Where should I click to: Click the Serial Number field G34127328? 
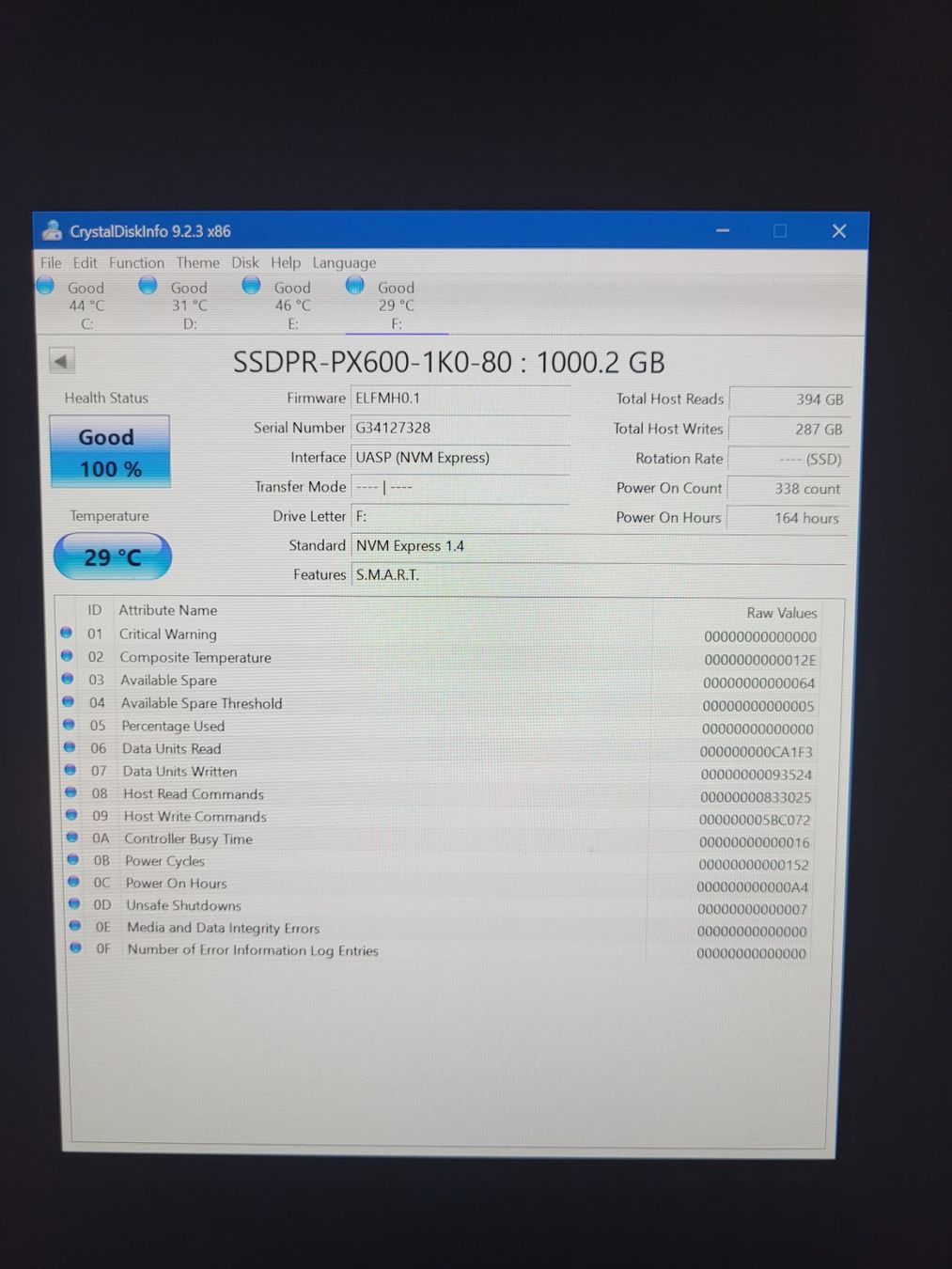point(460,428)
